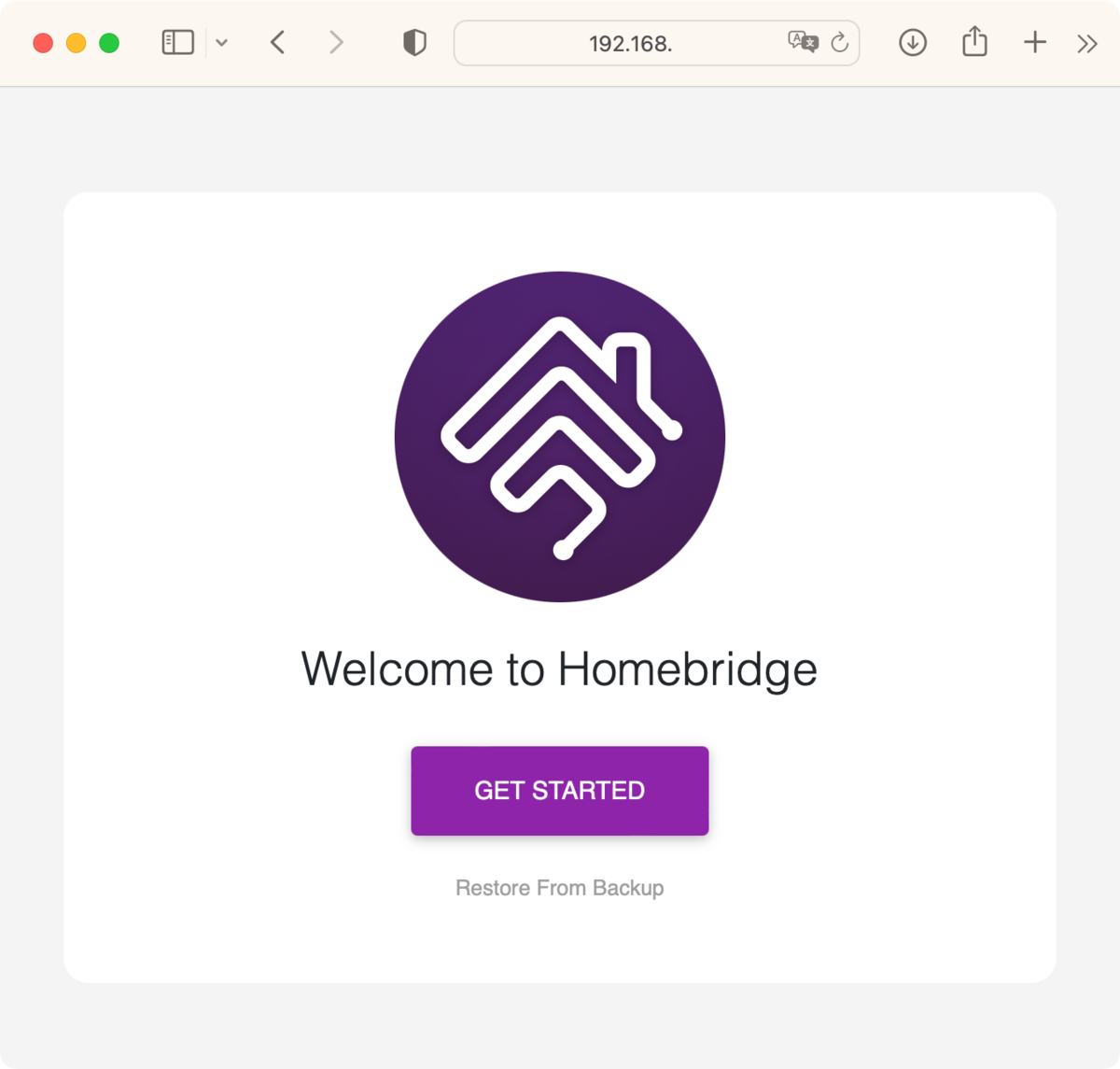The height and width of the screenshot is (1069, 1120).
Task: Go forward to the next page
Action: pyautogui.click(x=336, y=43)
